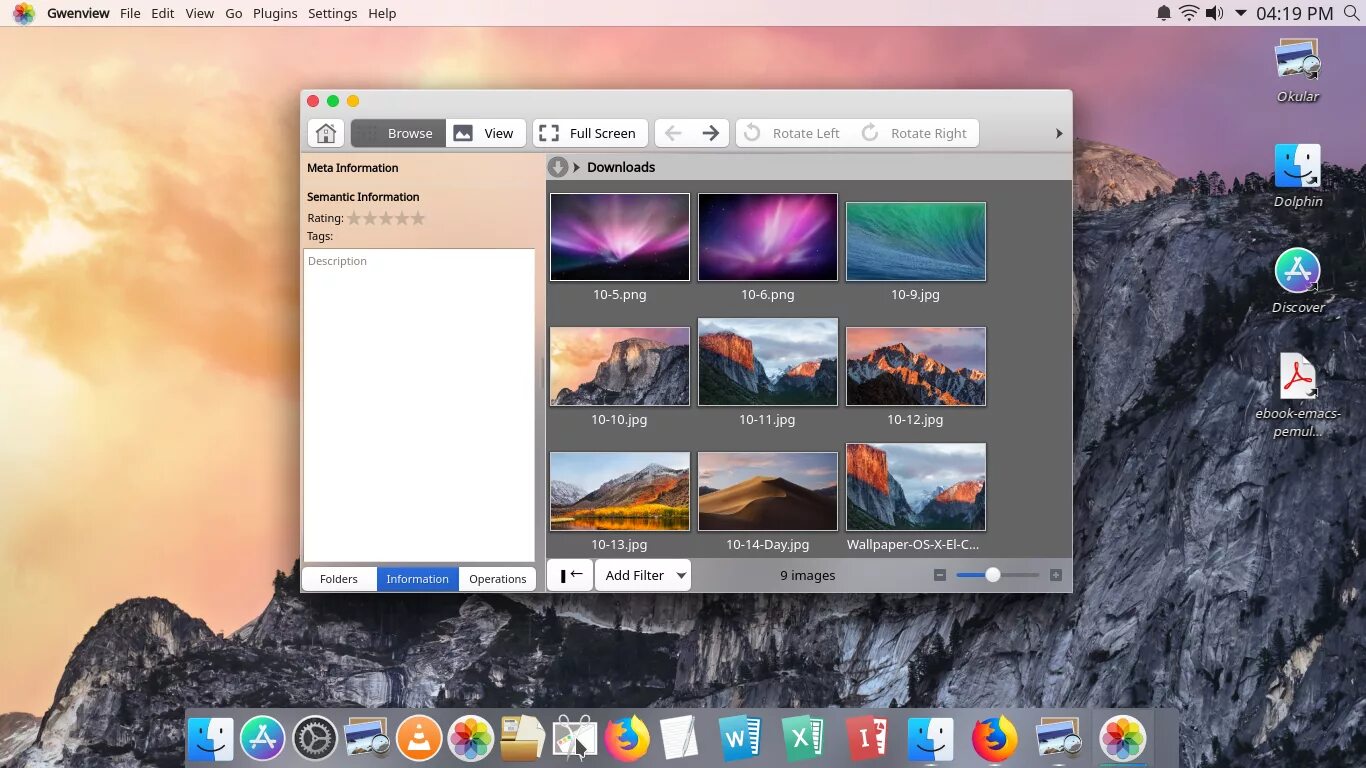
Task: Launch the Word-style app in dock
Action: (x=740, y=739)
